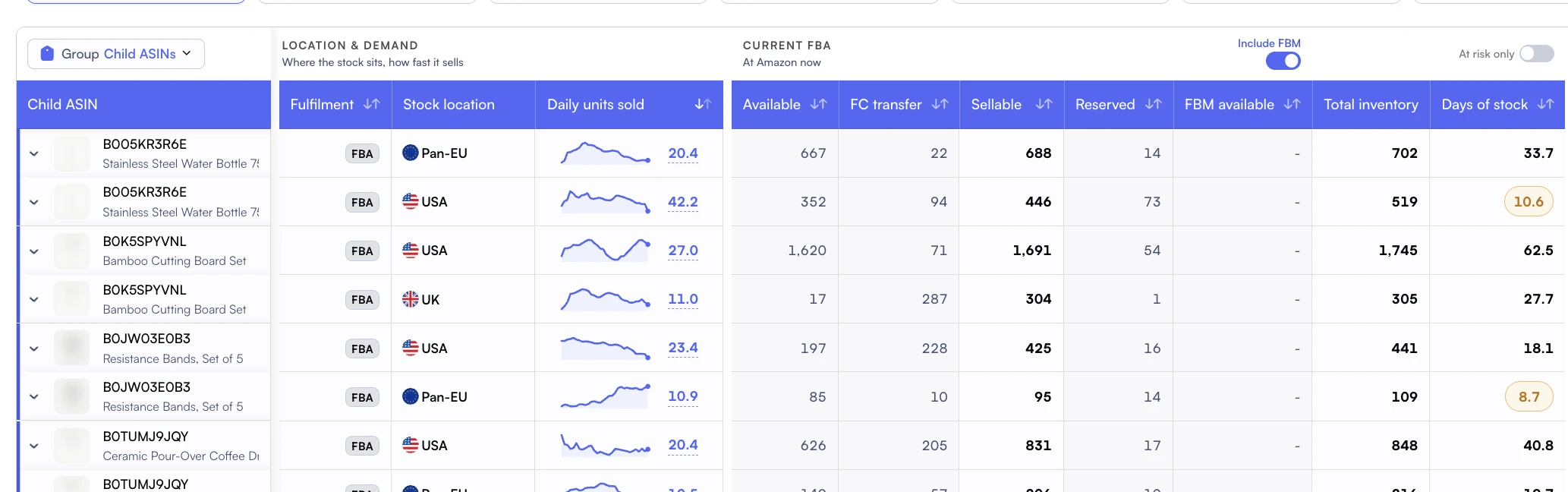Expand the B0K5SPYVNL UK row chevron
The width and height of the screenshot is (1568, 492).
34,299
